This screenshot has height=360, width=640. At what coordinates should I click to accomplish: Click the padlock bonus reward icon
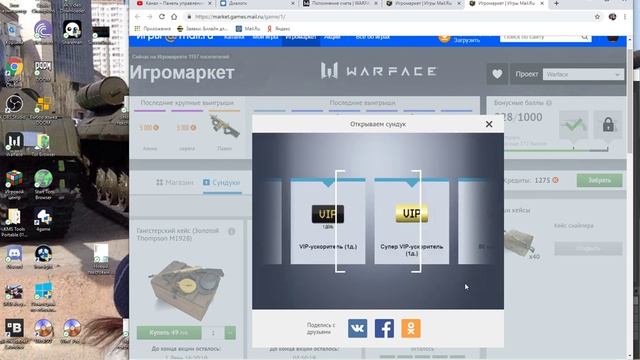pos(608,124)
